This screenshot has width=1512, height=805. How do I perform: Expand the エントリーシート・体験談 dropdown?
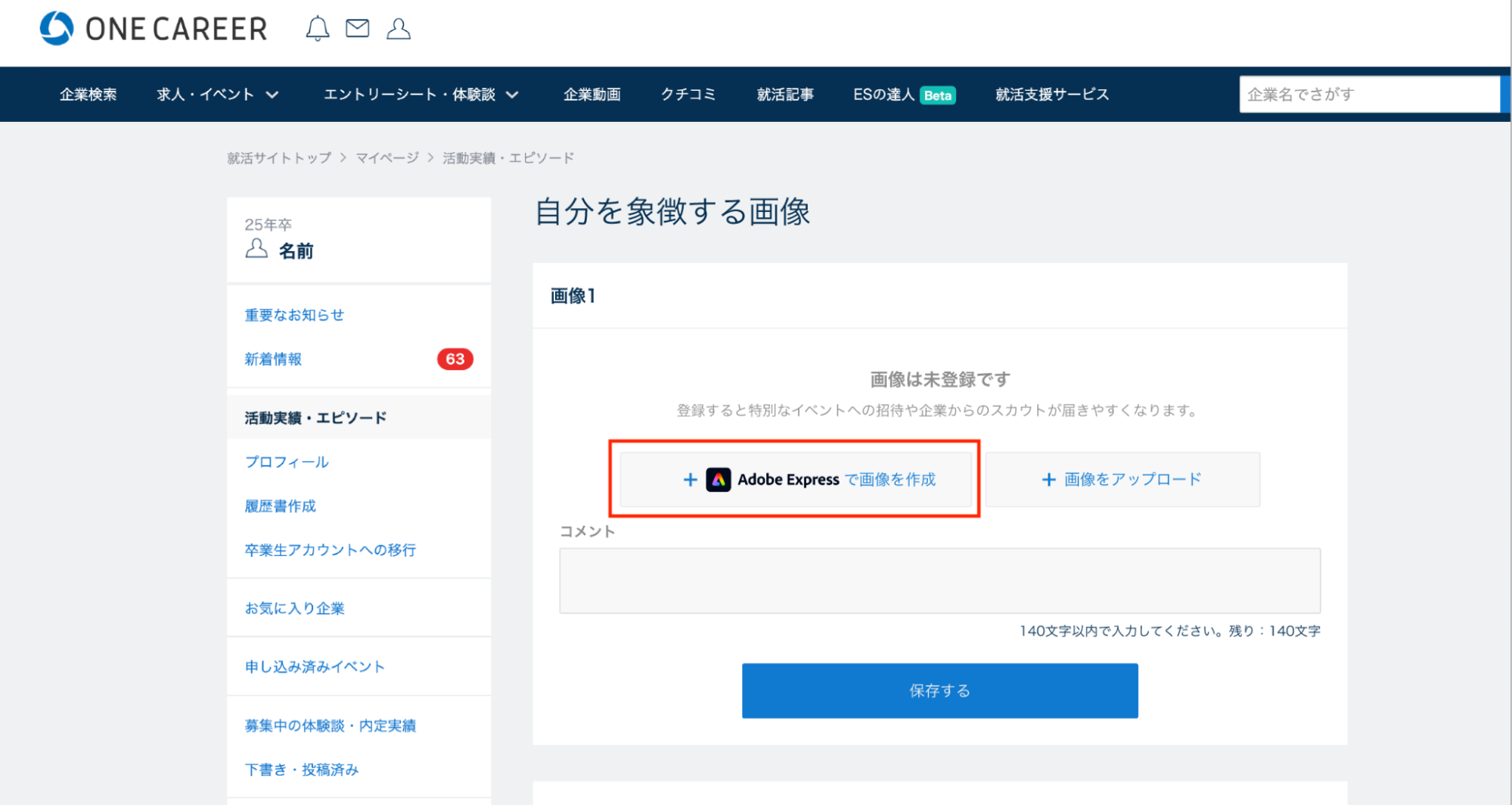[421, 95]
